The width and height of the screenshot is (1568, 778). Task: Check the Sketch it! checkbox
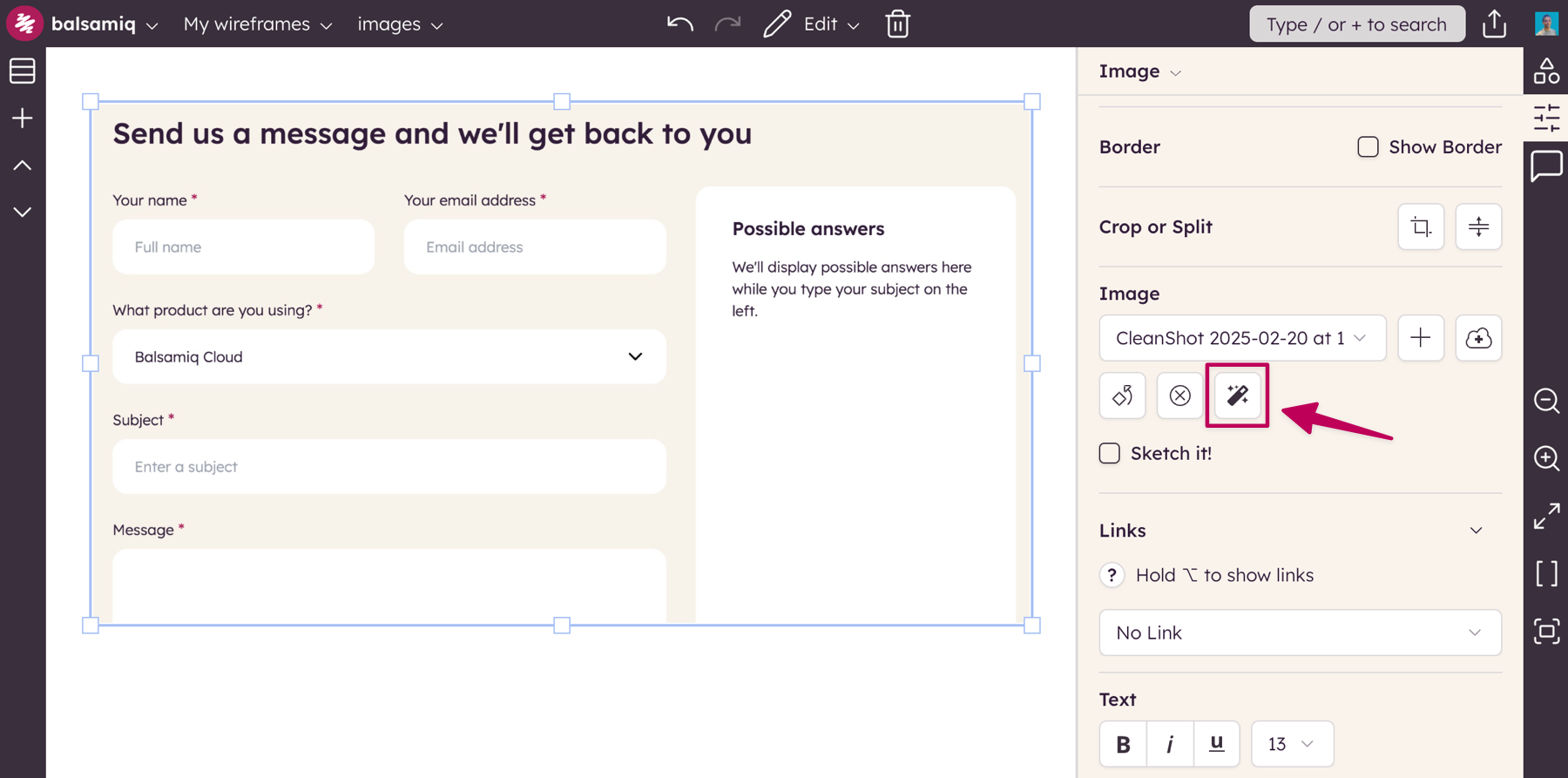(1110, 453)
